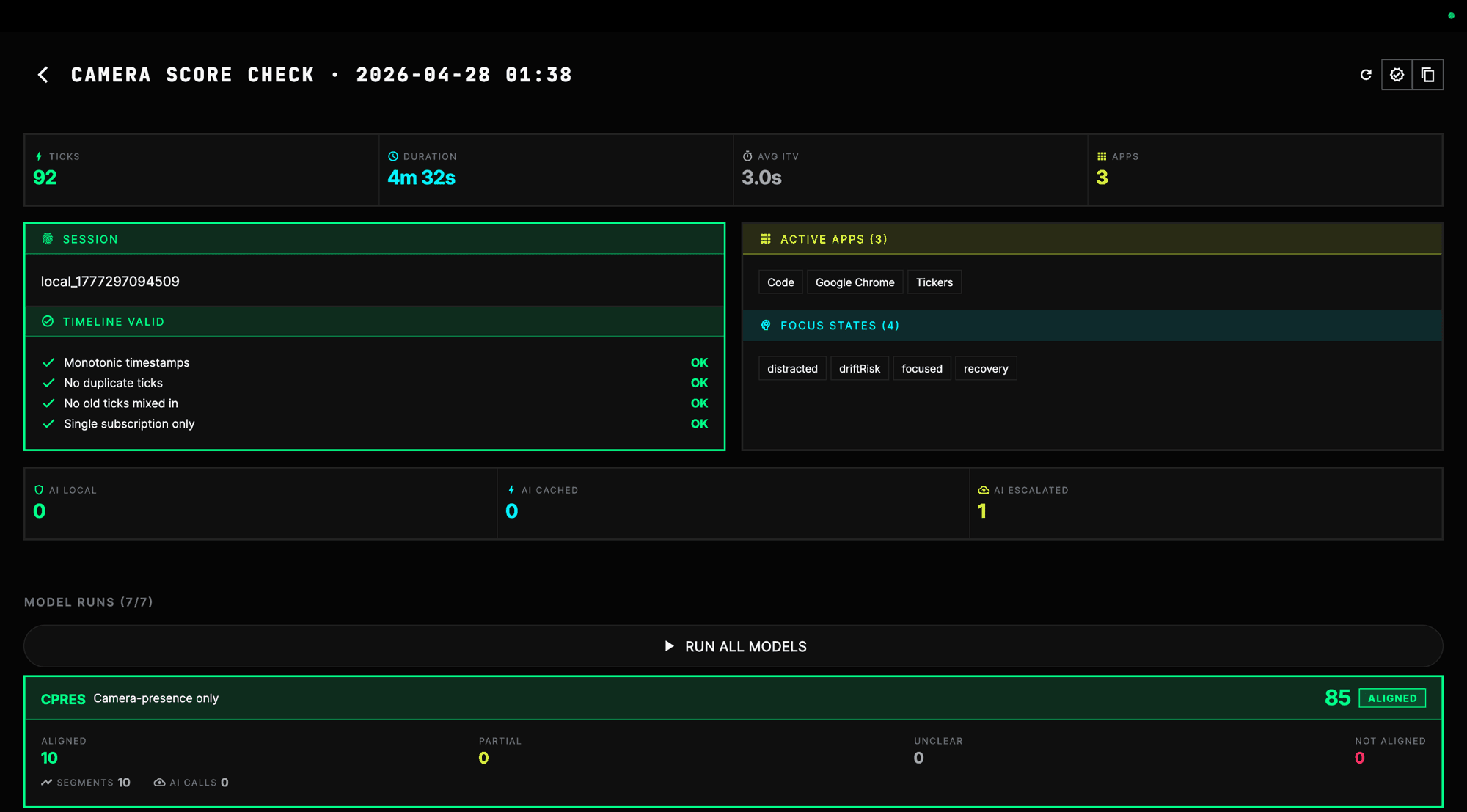Click OK status for Single subscription only
Viewport: 1467px width, 812px height.
click(699, 424)
